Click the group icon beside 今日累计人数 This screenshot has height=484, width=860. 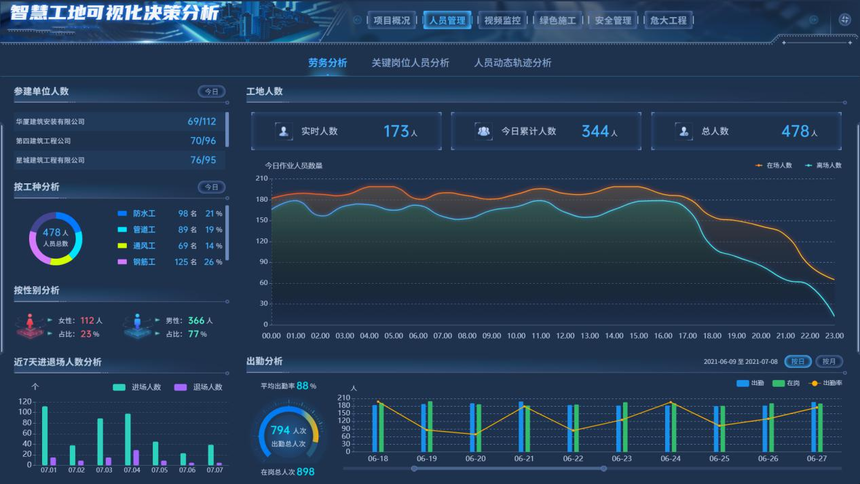pyautogui.click(x=483, y=131)
